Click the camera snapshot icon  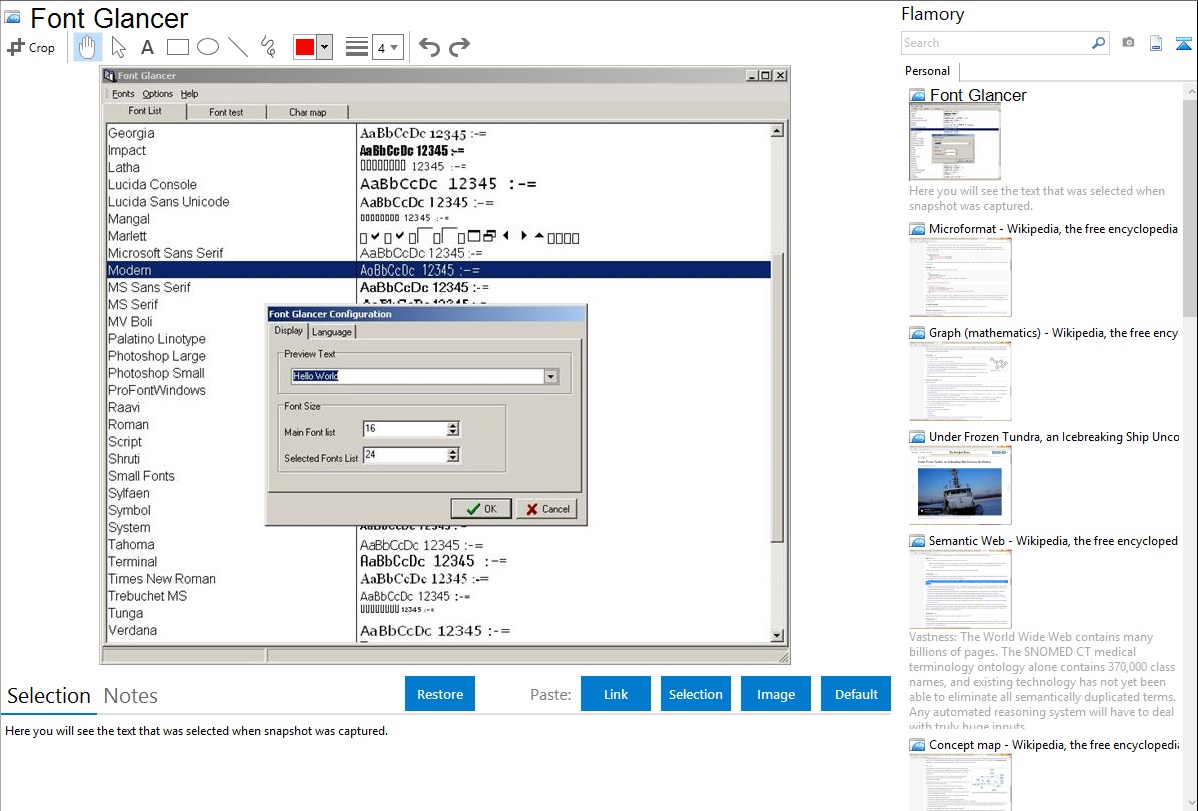tap(1128, 43)
